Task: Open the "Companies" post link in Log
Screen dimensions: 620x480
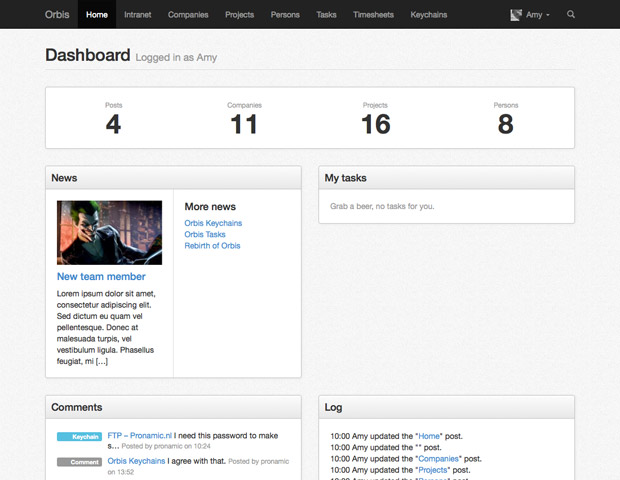Action: point(438,459)
